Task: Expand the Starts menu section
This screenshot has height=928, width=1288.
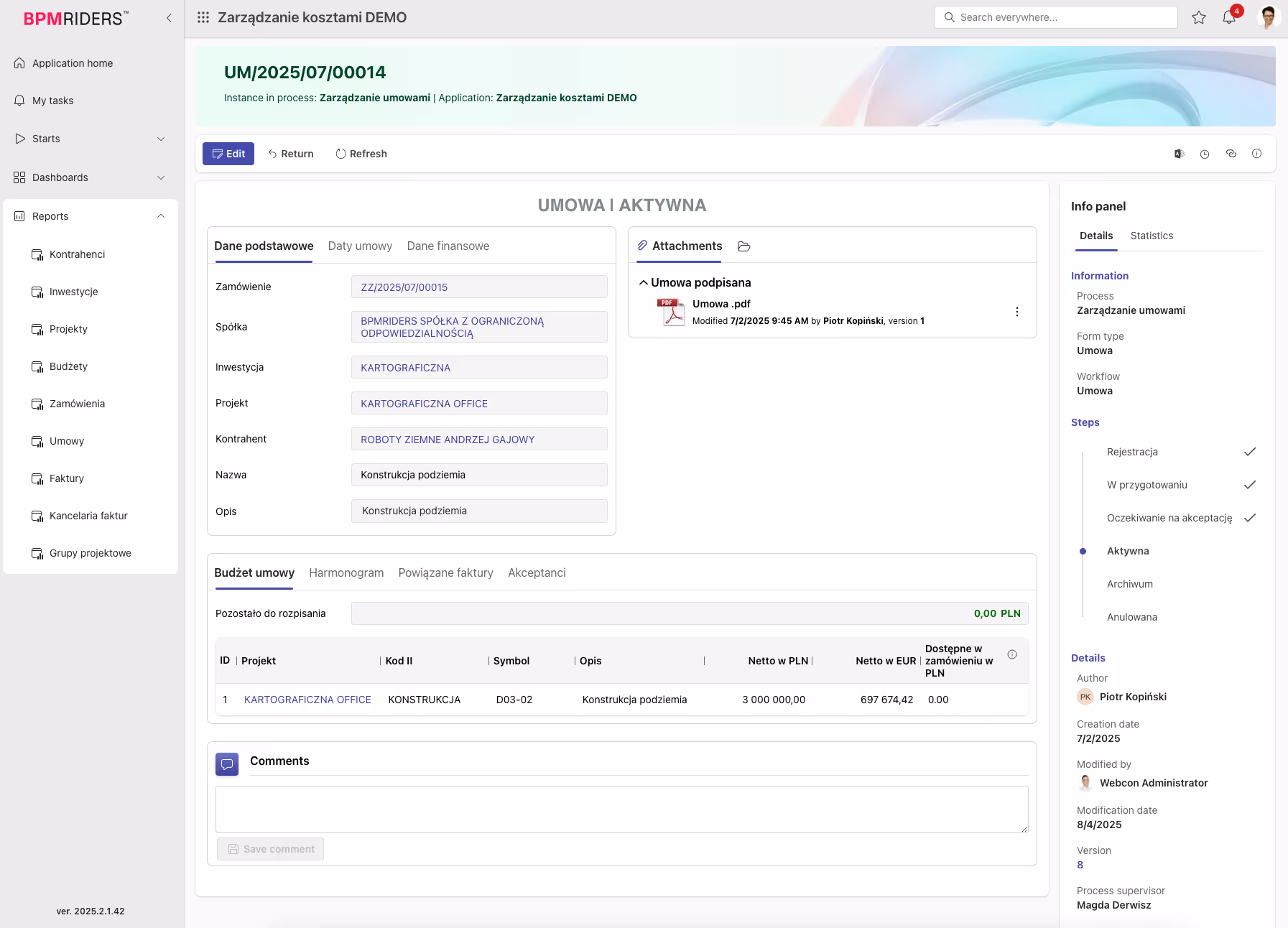Action: coord(161,139)
